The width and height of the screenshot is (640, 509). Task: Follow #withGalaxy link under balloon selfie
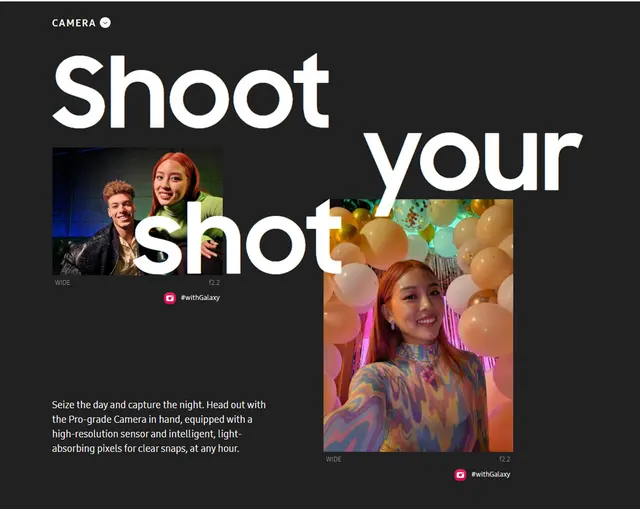[491, 474]
